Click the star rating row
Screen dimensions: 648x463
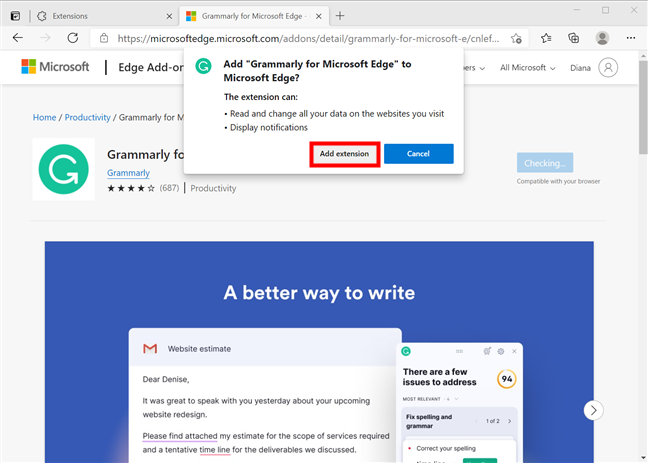131,189
